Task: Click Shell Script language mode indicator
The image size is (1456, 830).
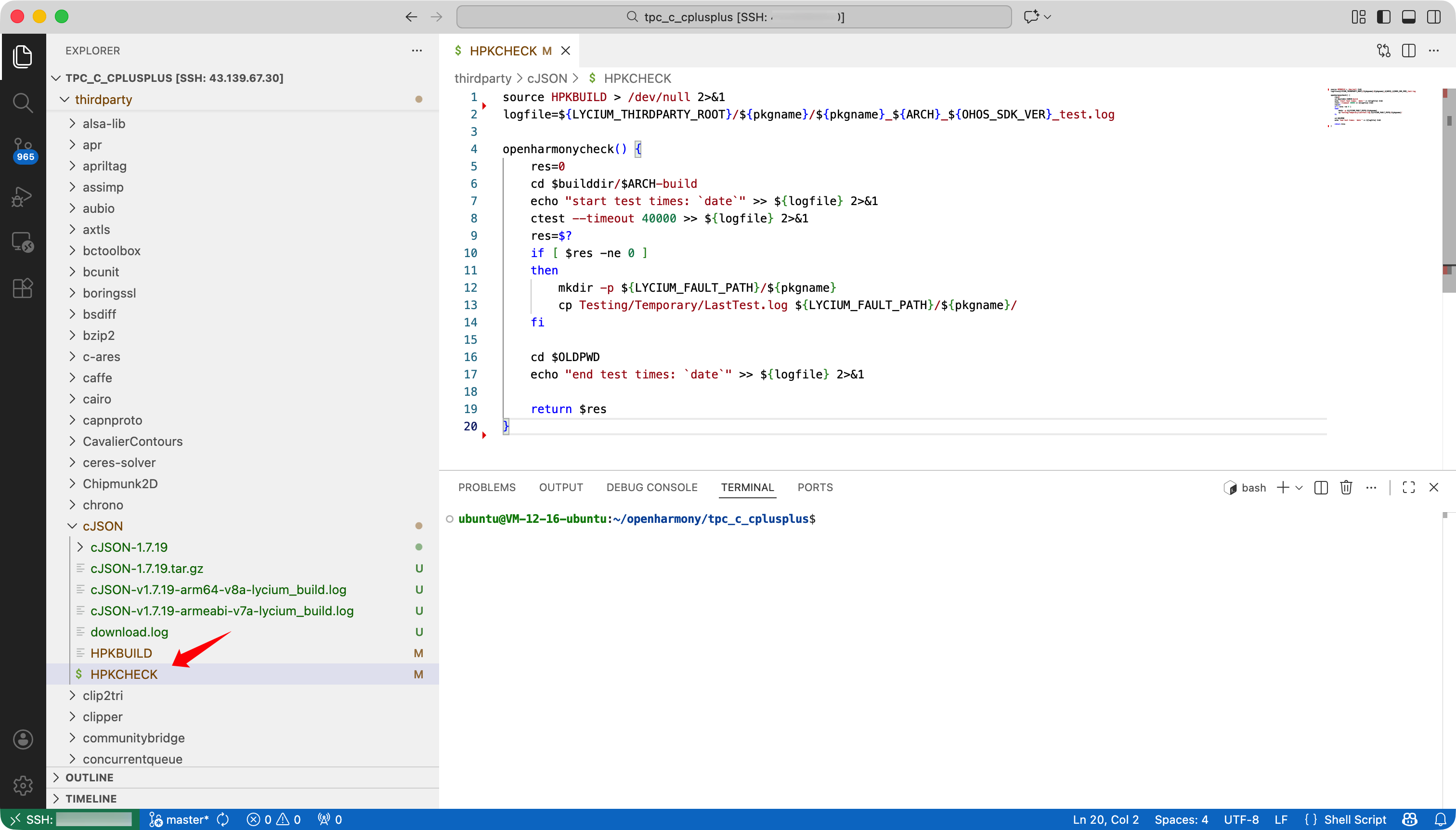Action: pos(1354,820)
